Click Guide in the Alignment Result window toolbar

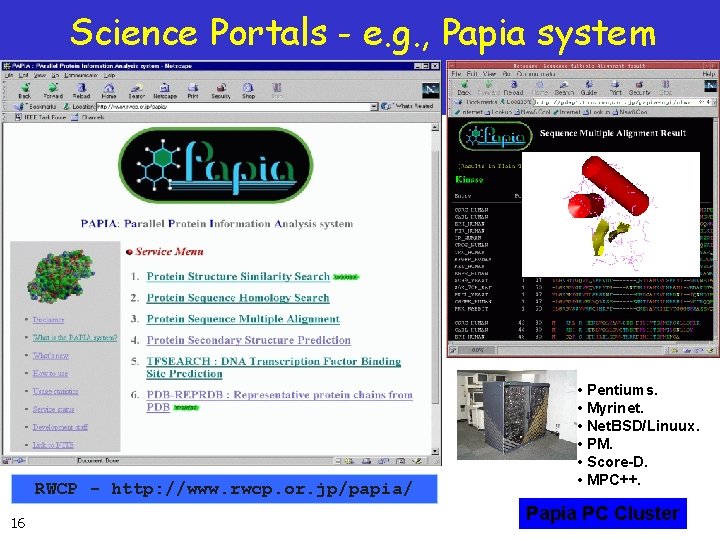(x=589, y=88)
